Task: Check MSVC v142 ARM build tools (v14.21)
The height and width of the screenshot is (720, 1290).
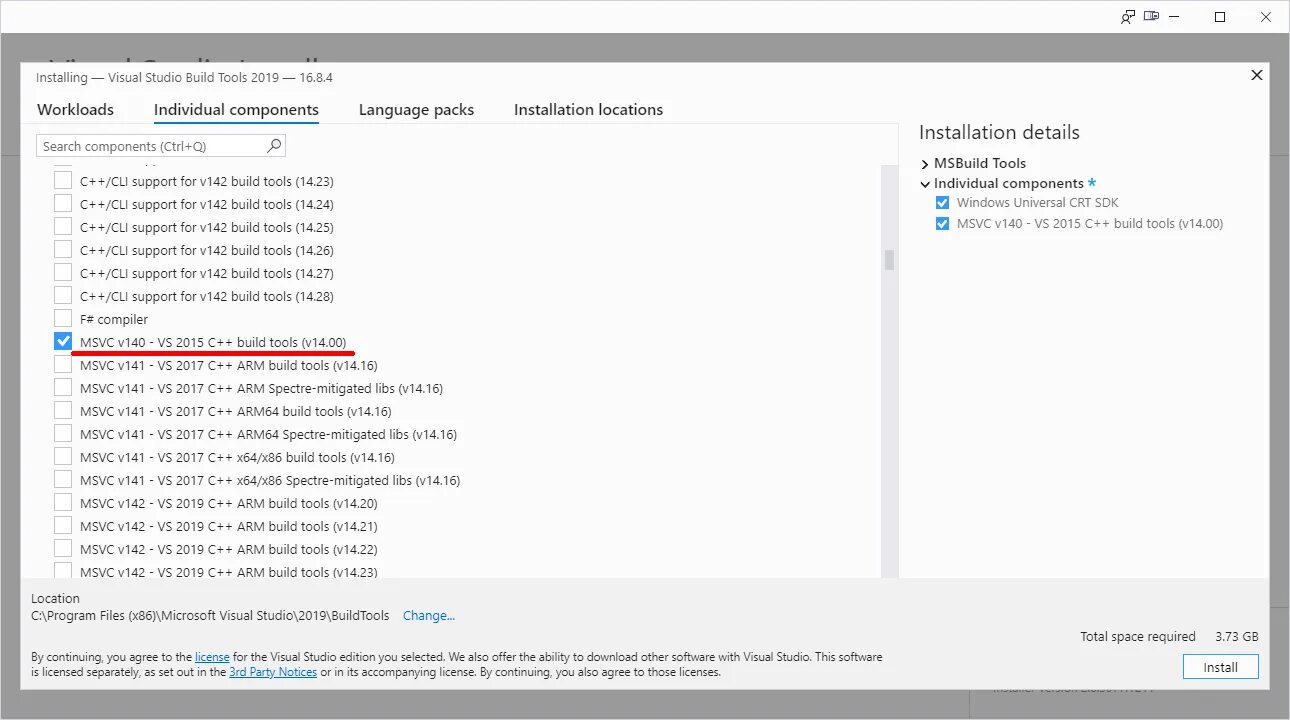Action: click(63, 526)
